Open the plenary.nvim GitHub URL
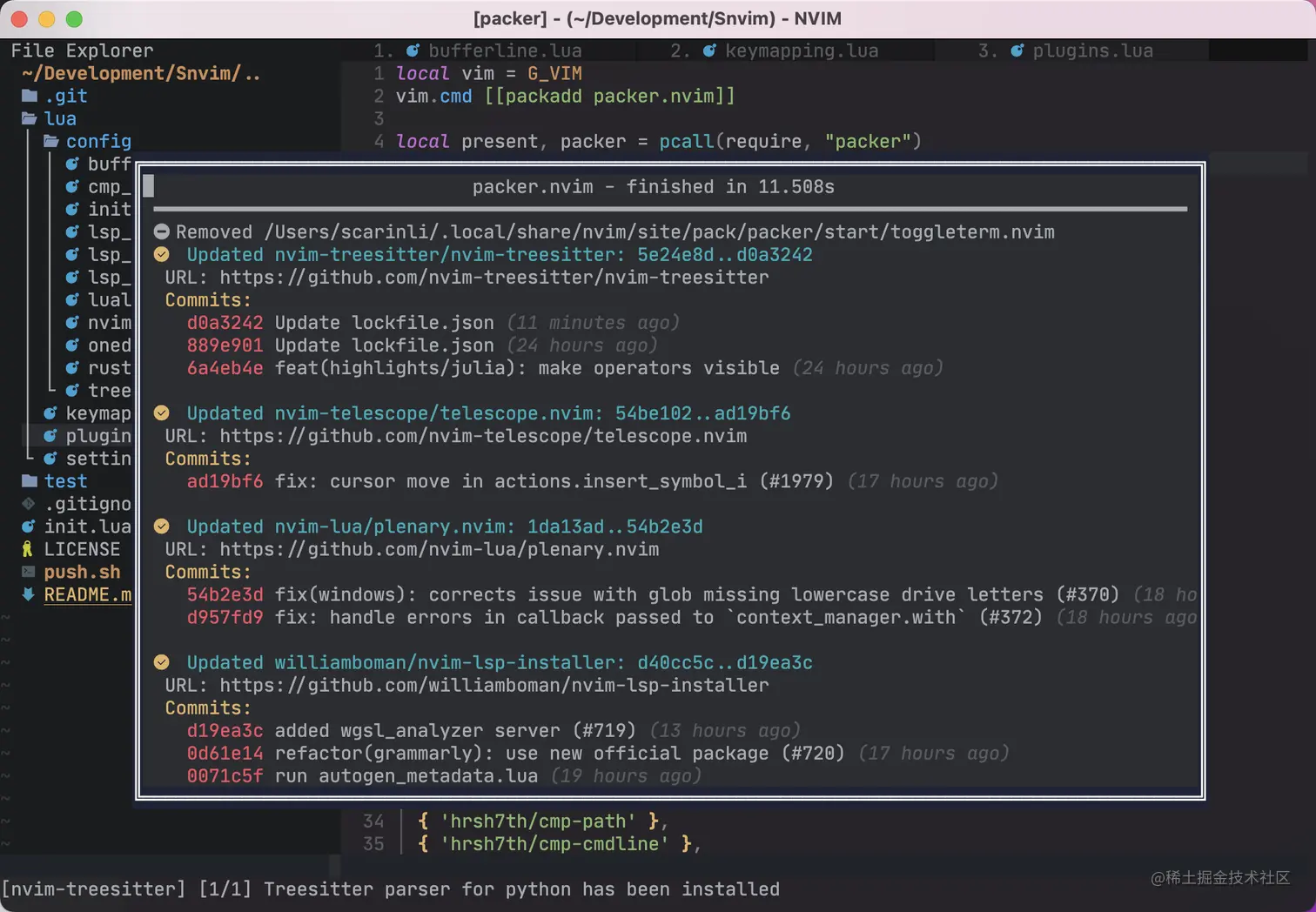 [440, 548]
